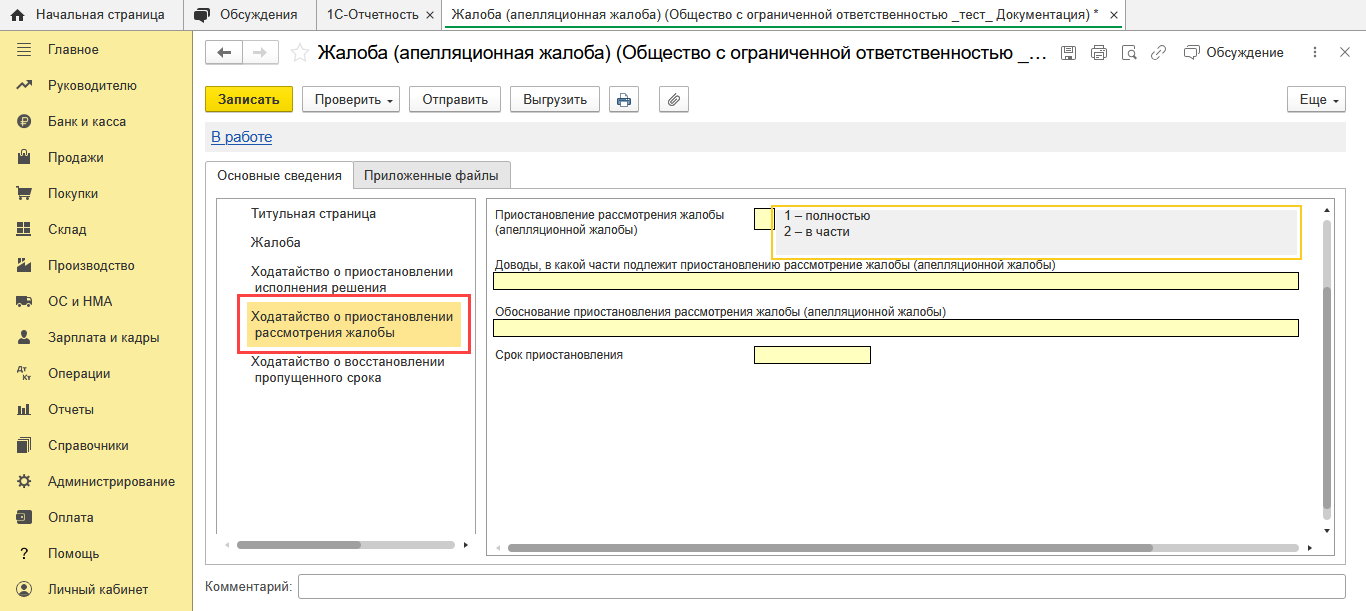Click the back navigation arrow
Viewport: 1366px width, 611px height.
pos(224,53)
